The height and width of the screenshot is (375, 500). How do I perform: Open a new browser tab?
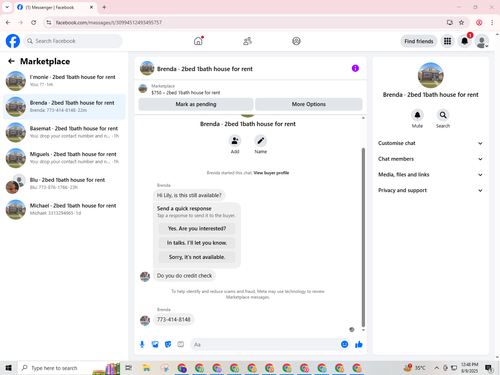[104, 7]
